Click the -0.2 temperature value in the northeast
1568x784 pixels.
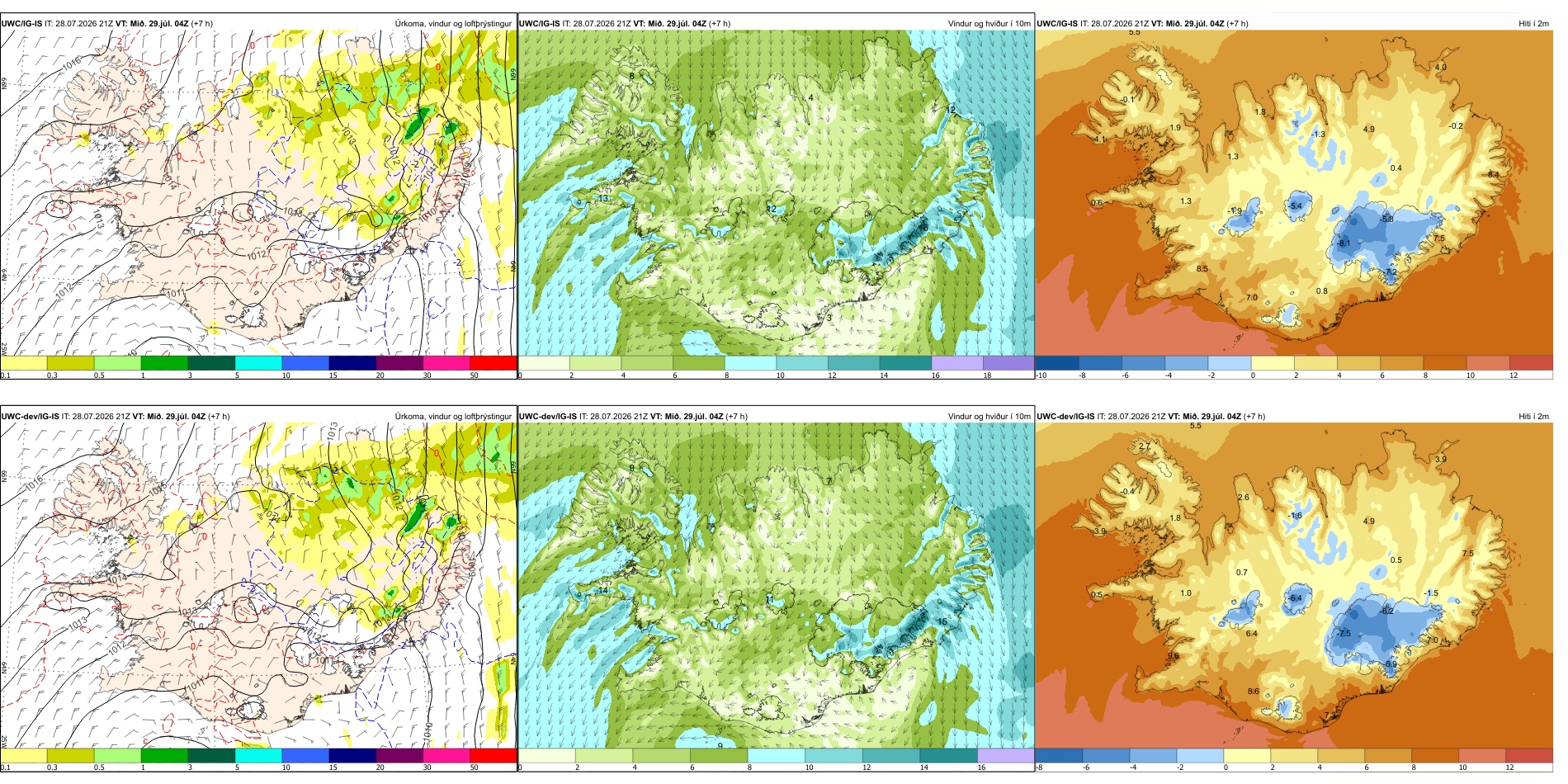coord(1456,126)
